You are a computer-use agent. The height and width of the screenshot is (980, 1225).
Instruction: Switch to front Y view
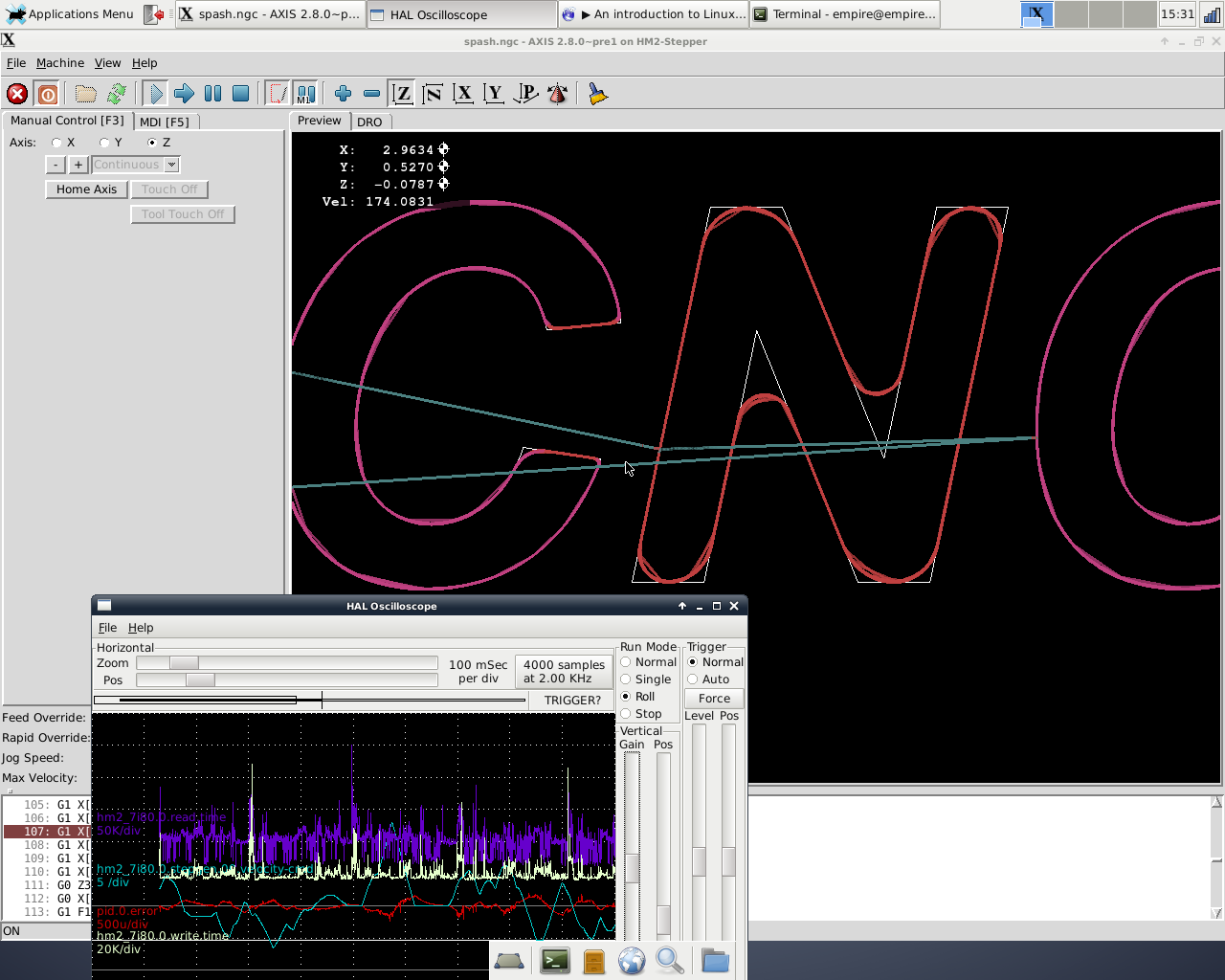(x=494, y=94)
